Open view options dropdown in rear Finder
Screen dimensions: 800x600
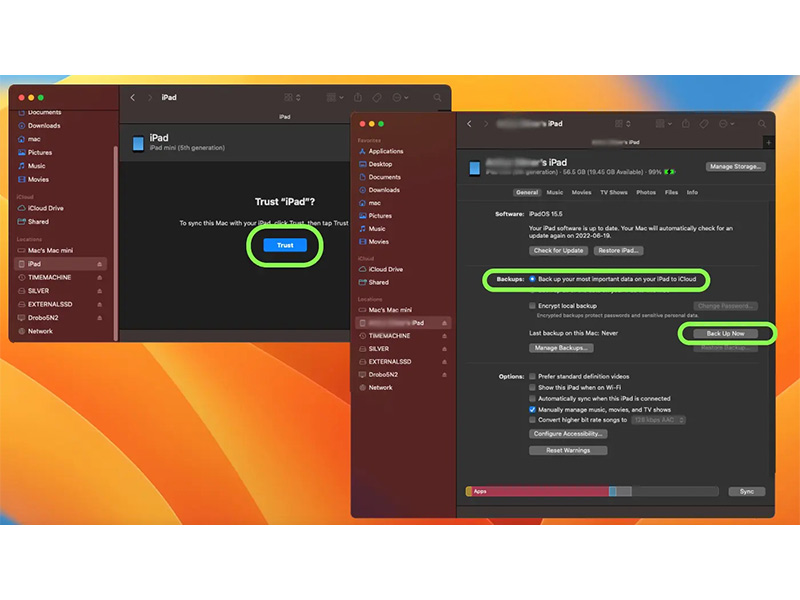pyautogui.click(x=292, y=97)
